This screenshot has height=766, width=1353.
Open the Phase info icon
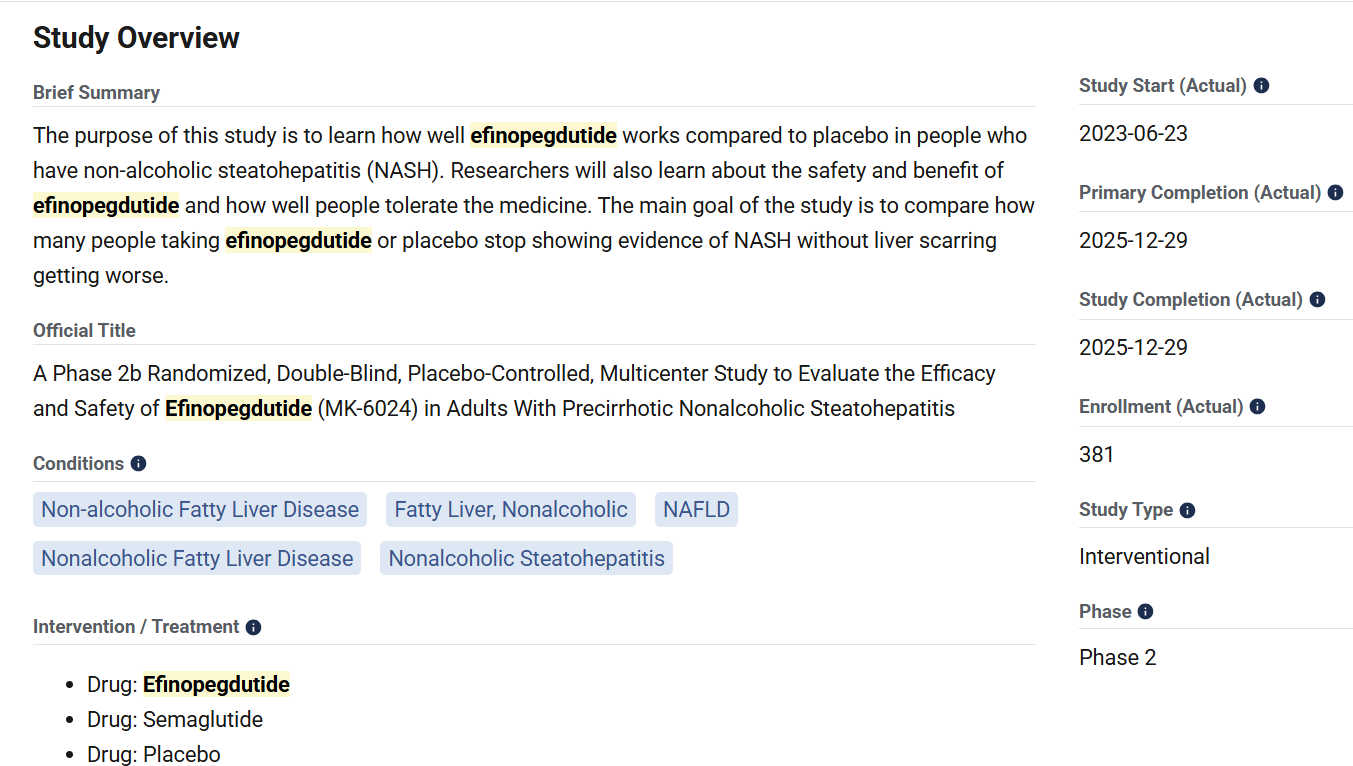[1145, 612]
